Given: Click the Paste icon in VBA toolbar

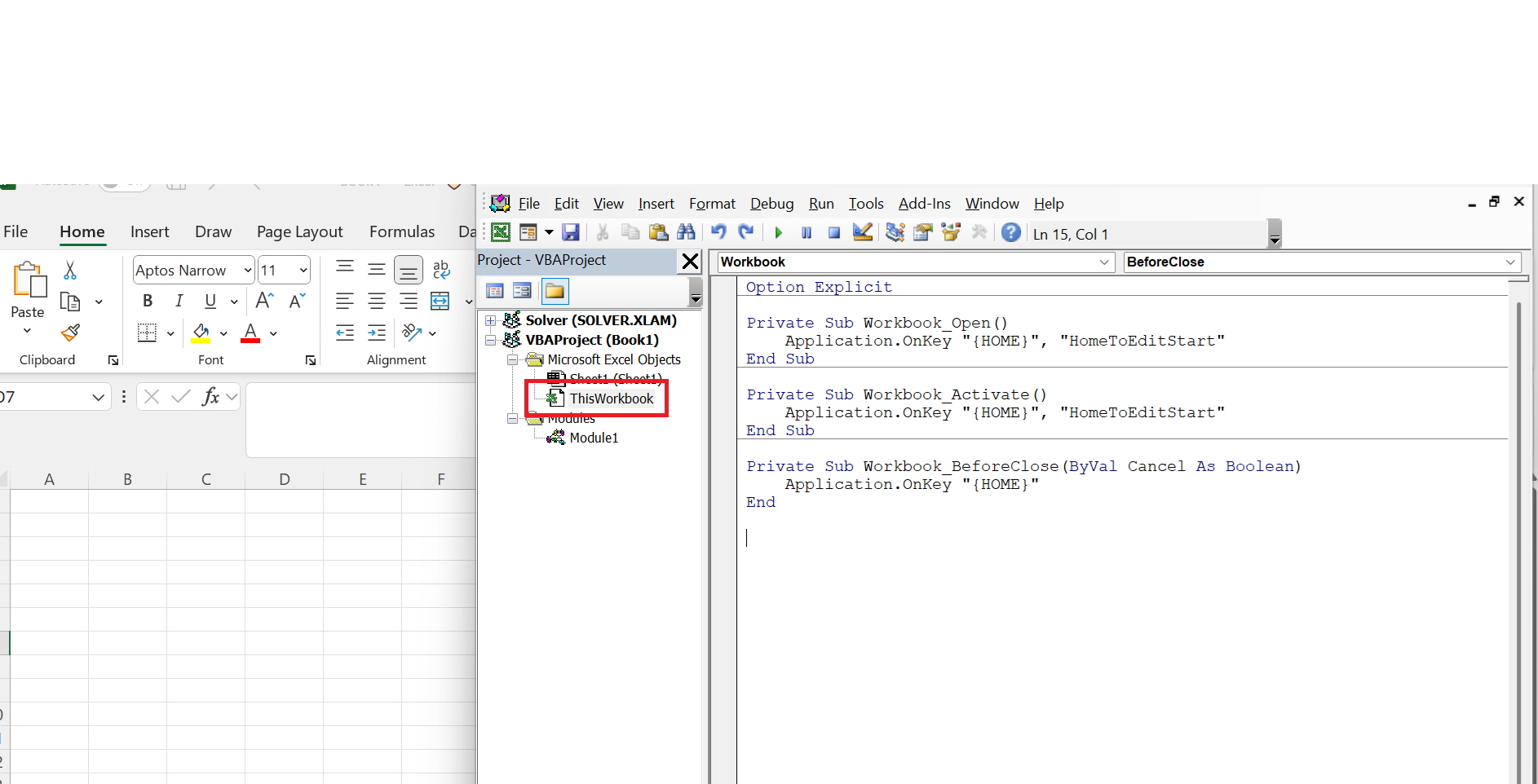Looking at the screenshot, I should [658, 233].
